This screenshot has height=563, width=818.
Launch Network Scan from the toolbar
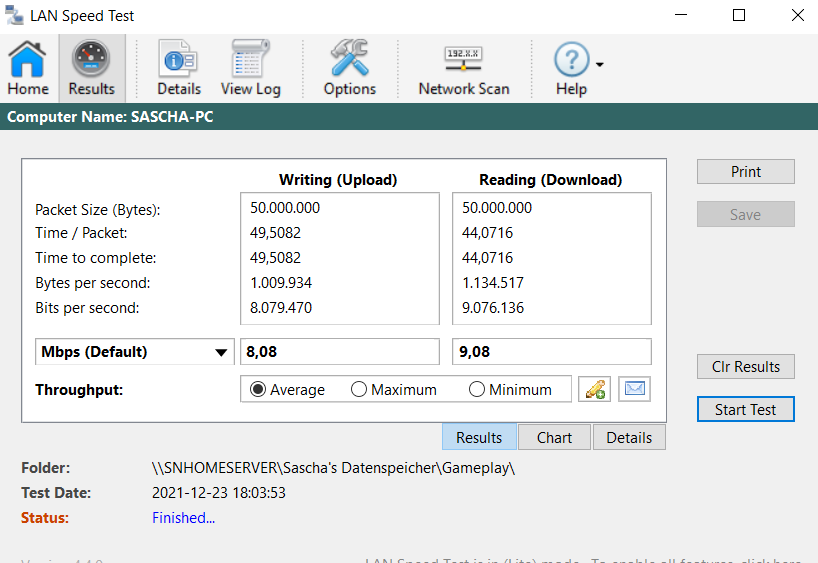(x=464, y=68)
